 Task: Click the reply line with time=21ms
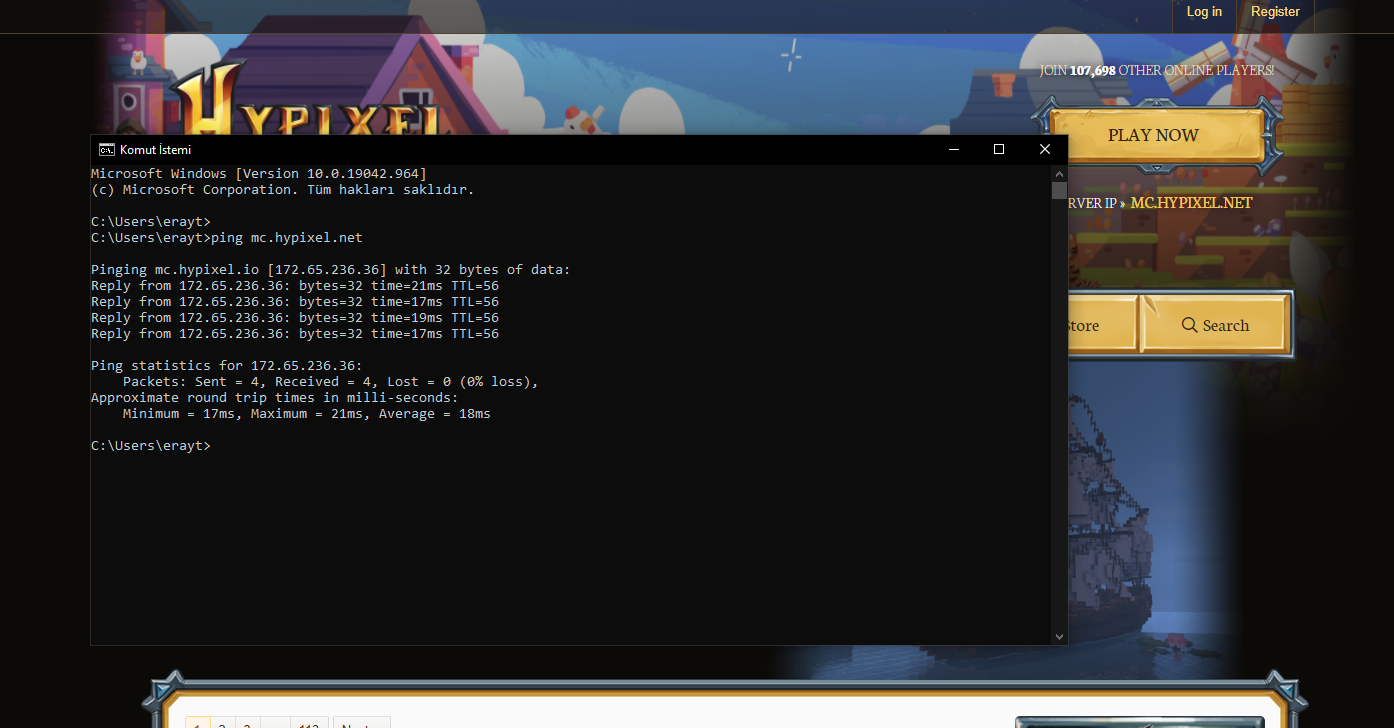(x=295, y=286)
